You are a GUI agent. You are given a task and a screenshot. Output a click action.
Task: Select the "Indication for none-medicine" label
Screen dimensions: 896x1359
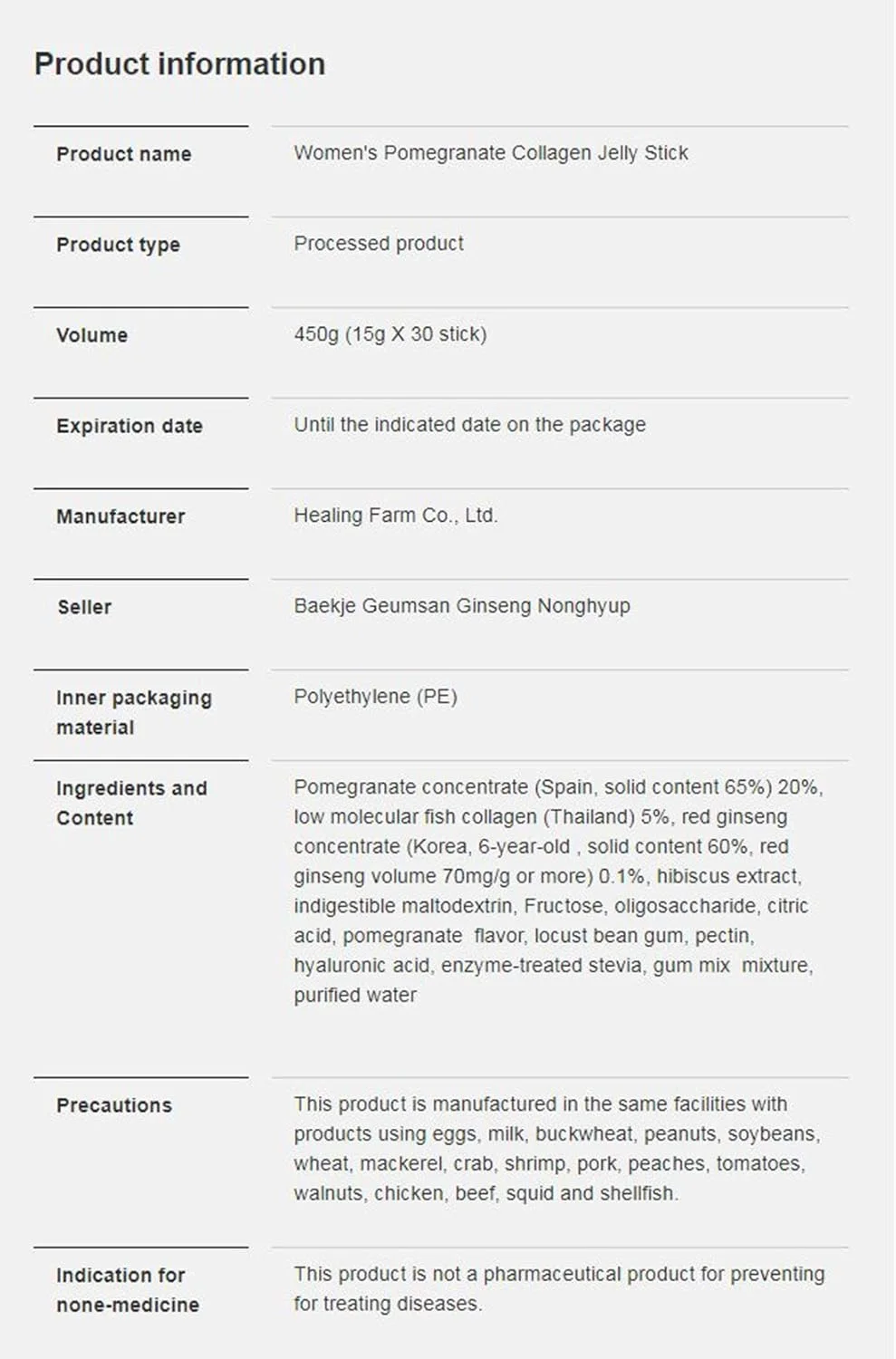tap(127, 1290)
